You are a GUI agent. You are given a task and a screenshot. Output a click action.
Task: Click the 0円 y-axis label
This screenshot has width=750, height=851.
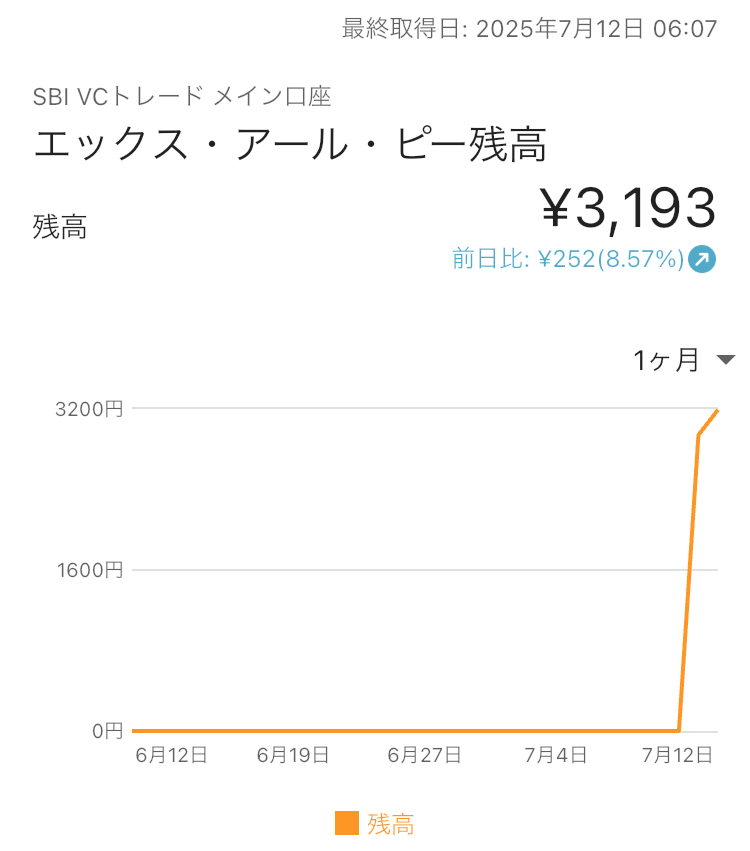107,731
